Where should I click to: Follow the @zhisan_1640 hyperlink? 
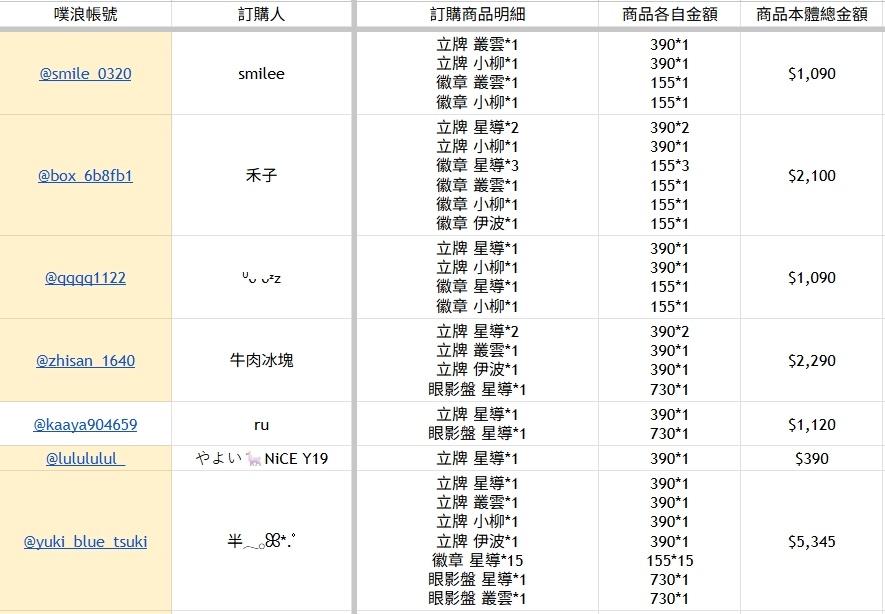click(85, 361)
